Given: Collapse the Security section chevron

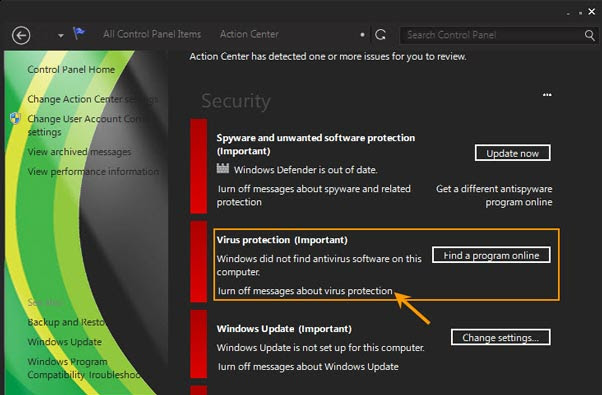Looking at the screenshot, I should click(547, 95).
